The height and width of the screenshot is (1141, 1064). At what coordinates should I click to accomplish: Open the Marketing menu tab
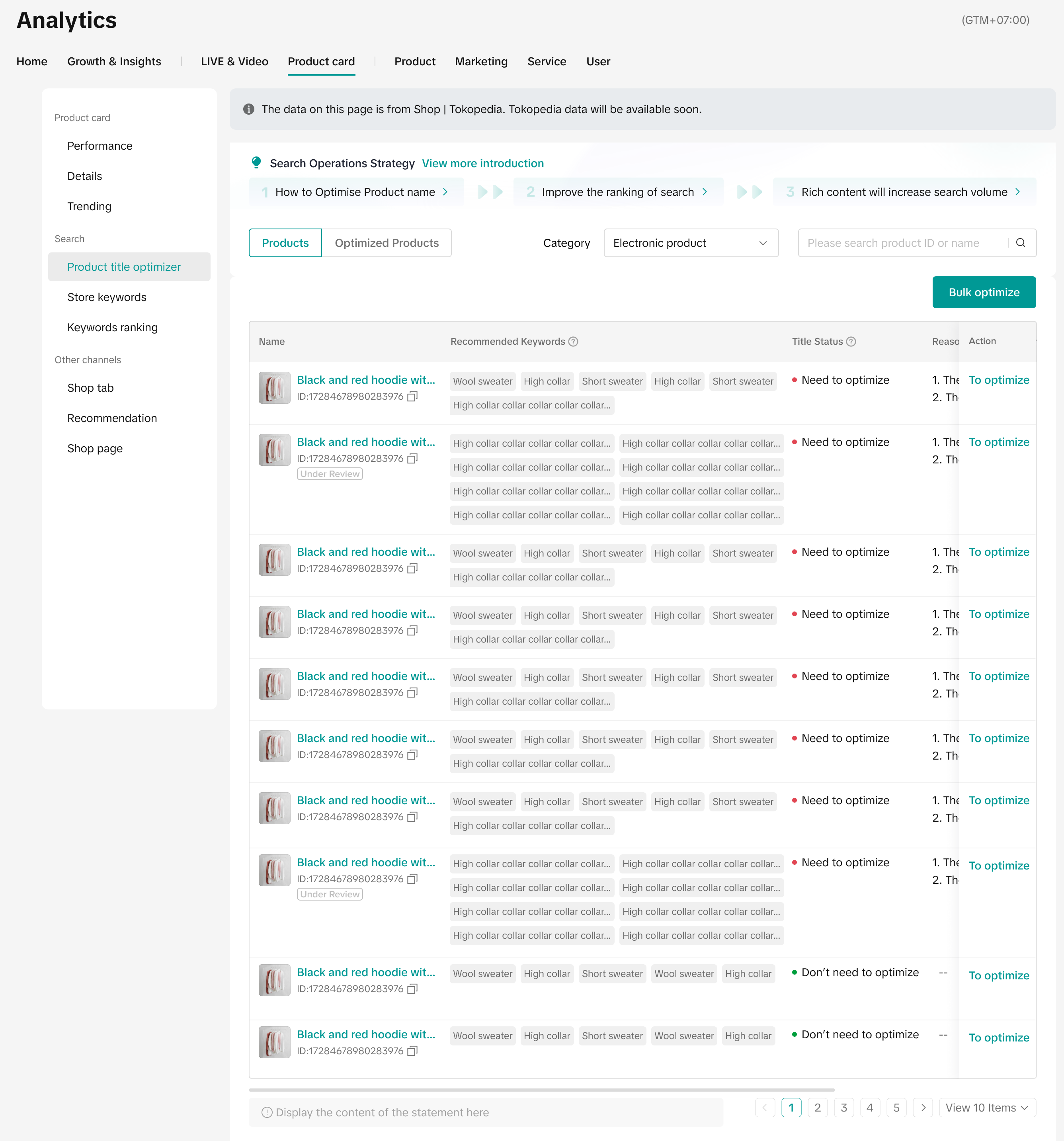[481, 61]
